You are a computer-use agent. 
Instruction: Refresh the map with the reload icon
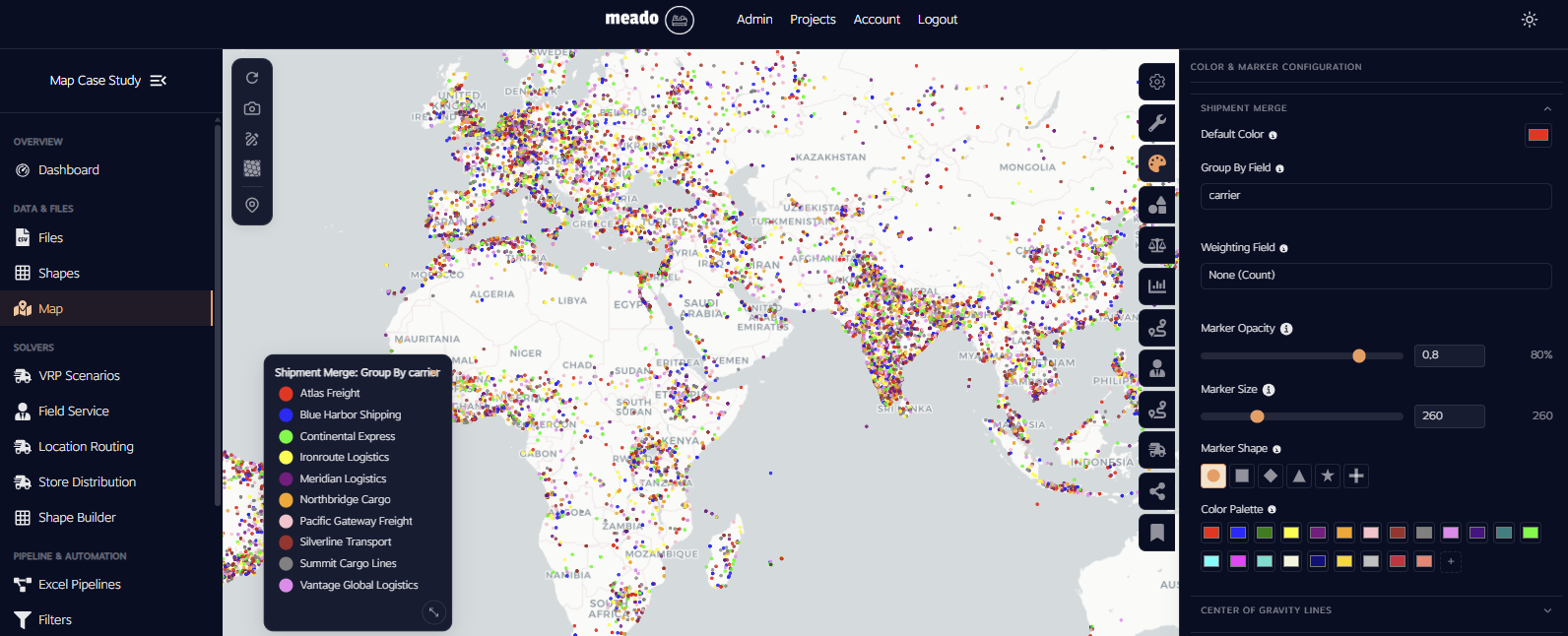252,78
